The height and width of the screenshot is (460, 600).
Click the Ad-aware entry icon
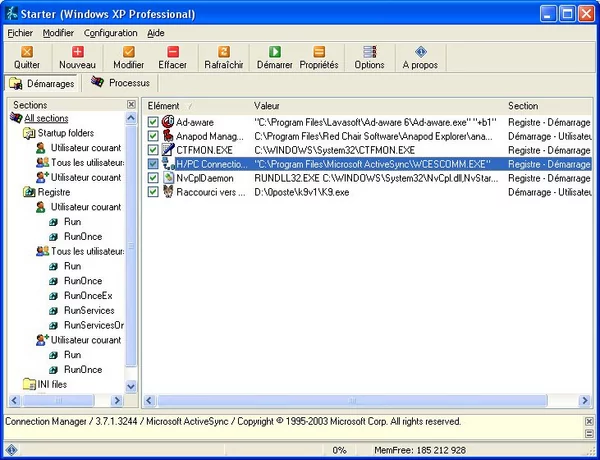[x=168, y=122]
